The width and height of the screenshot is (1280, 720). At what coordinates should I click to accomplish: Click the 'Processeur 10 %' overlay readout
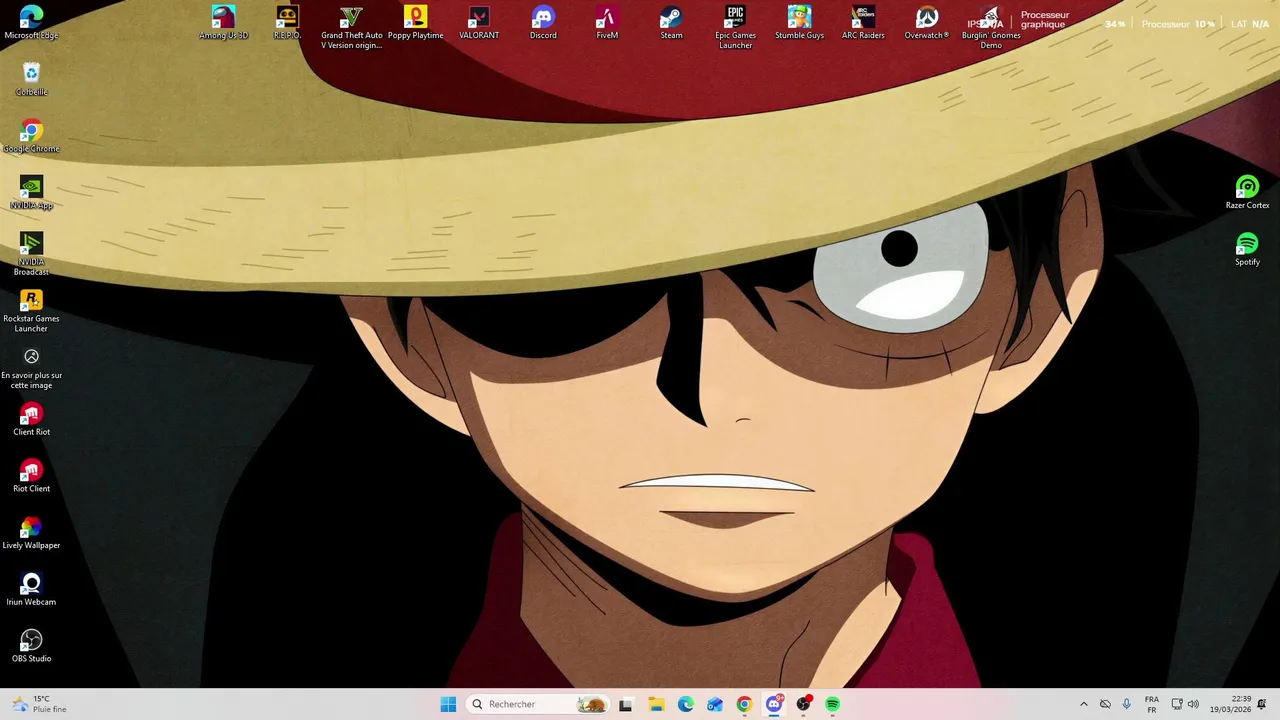coord(1178,24)
